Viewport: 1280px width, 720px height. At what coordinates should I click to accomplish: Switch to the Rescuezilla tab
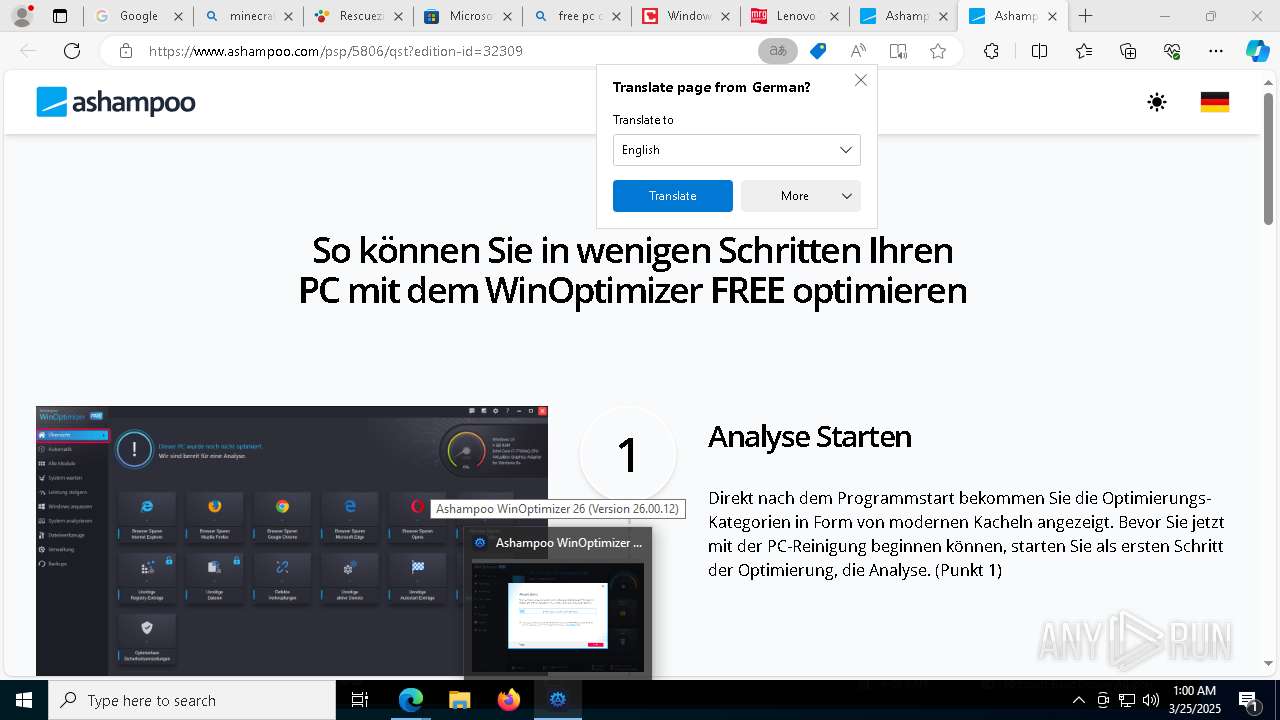[359, 16]
